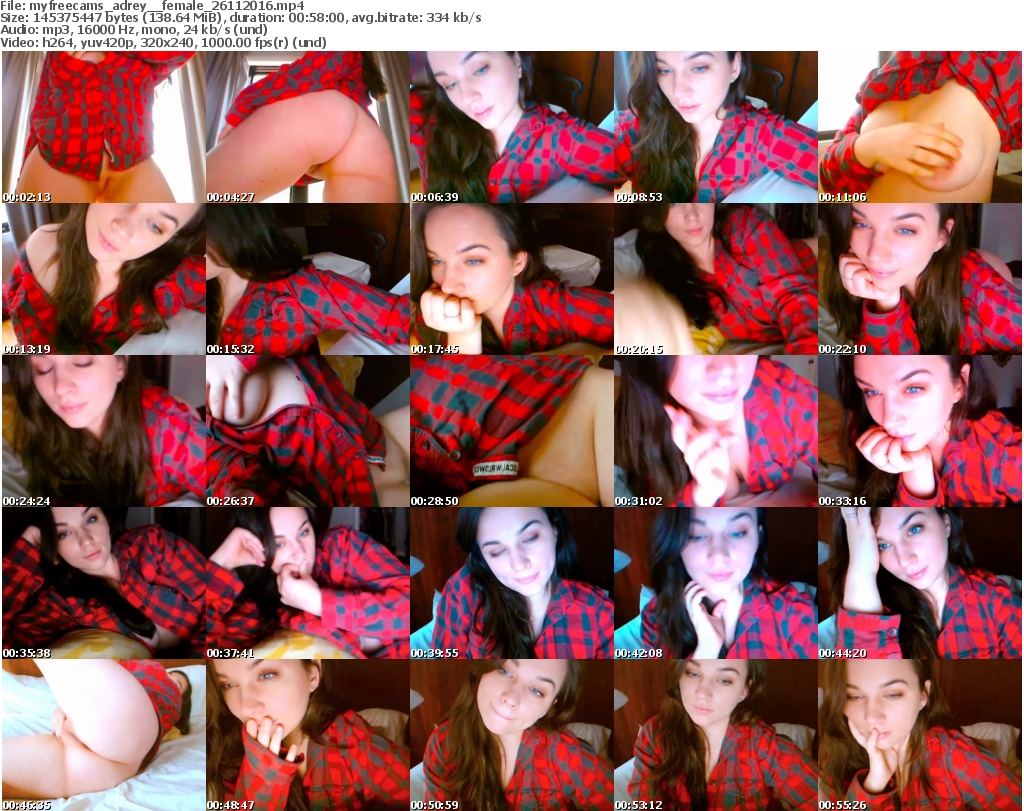The image size is (1024, 811).
Task: Open the last thumbnail at 00:55:26
Action: pos(919,735)
